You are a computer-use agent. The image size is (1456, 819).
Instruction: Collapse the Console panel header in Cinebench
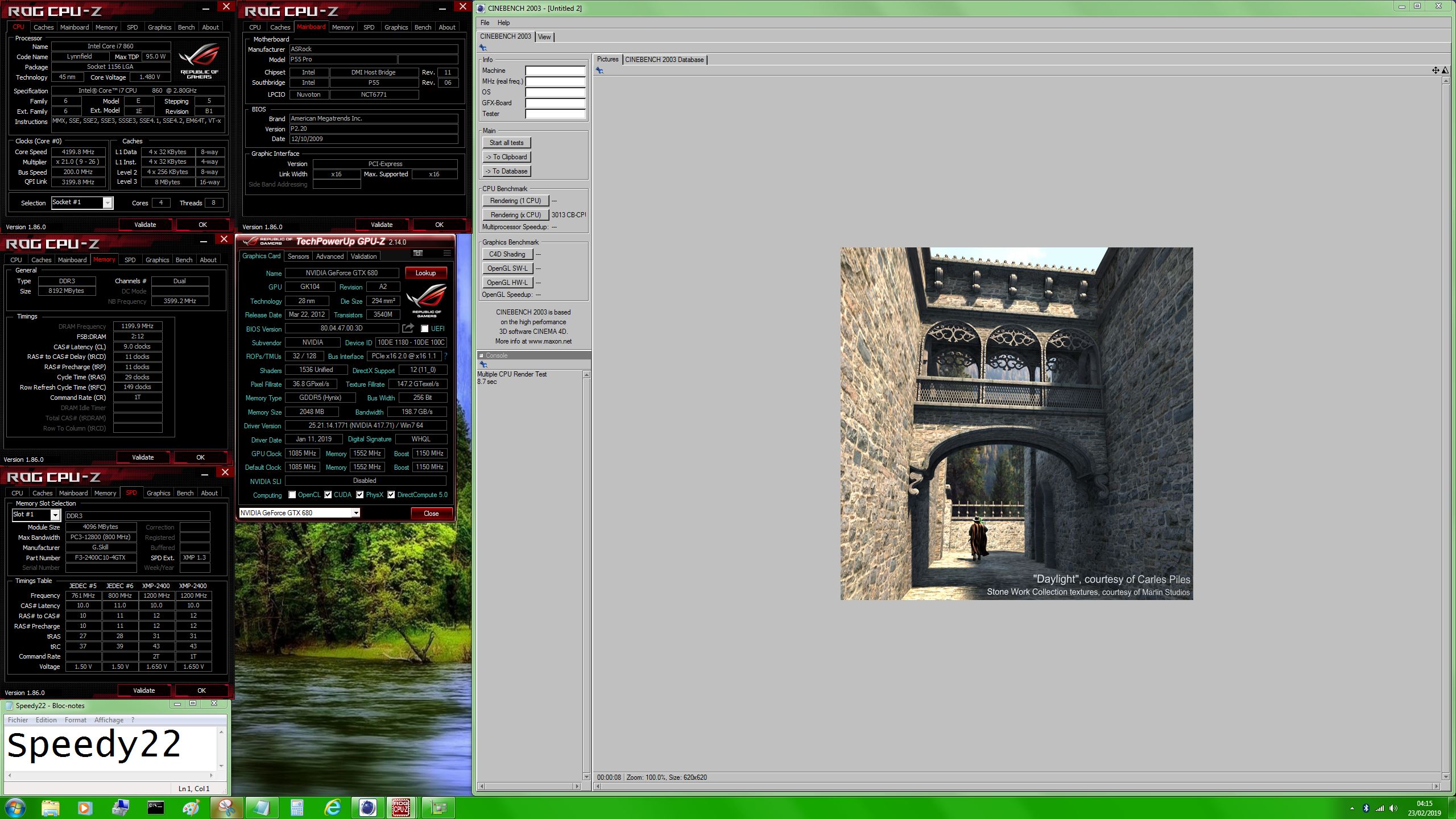click(x=481, y=355)
